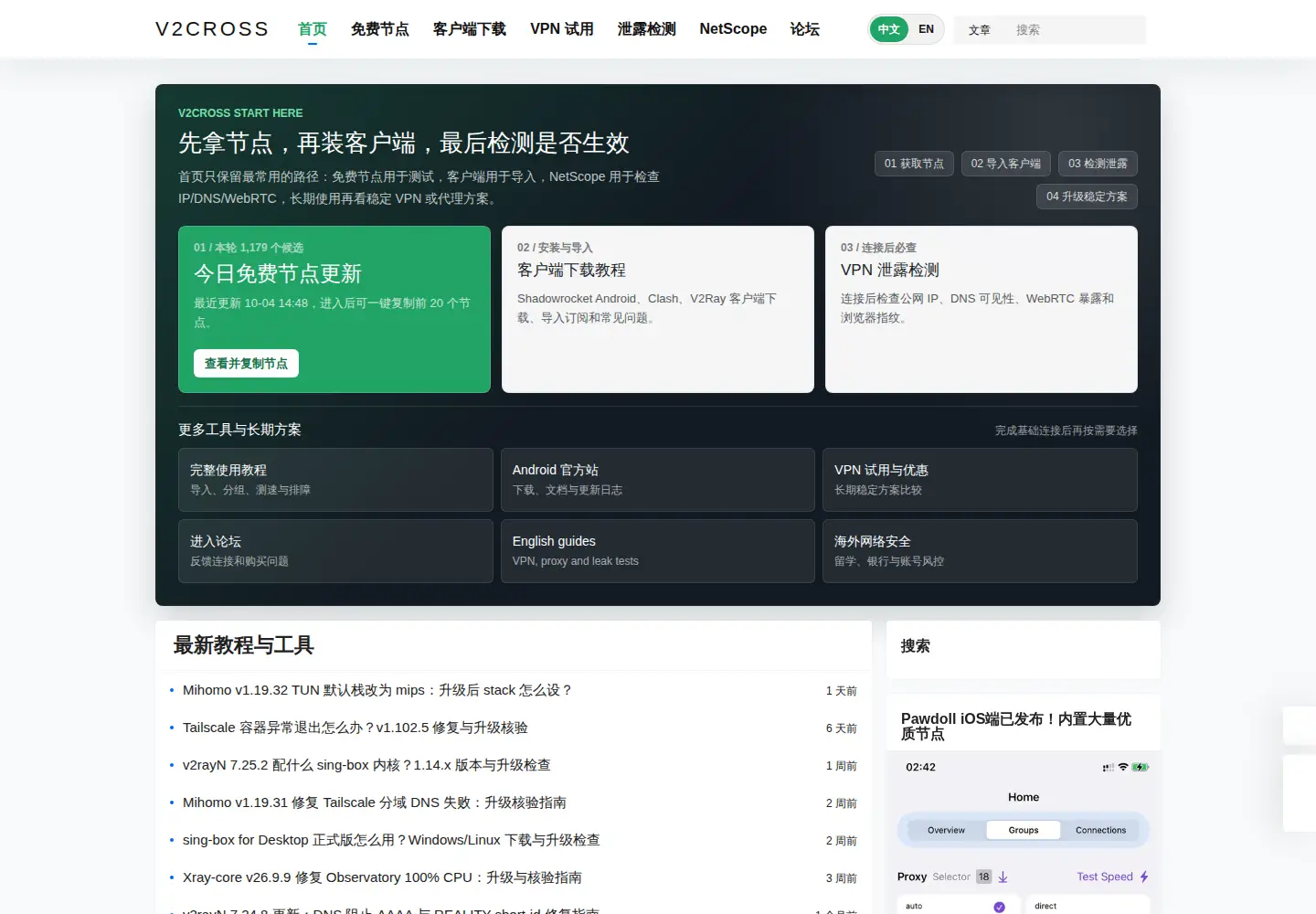Switch language to EN
Viewport: 1316px width, 914px height.
point(926,29)
